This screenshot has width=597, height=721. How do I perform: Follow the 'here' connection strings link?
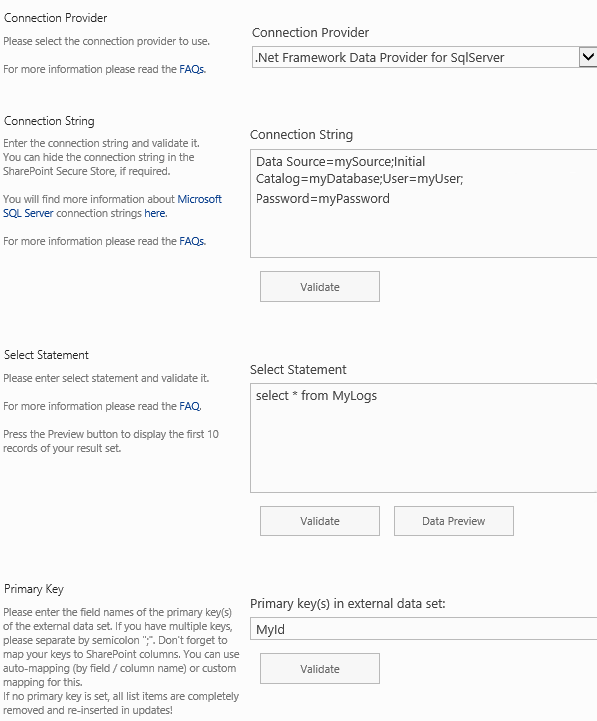[155, 213]
